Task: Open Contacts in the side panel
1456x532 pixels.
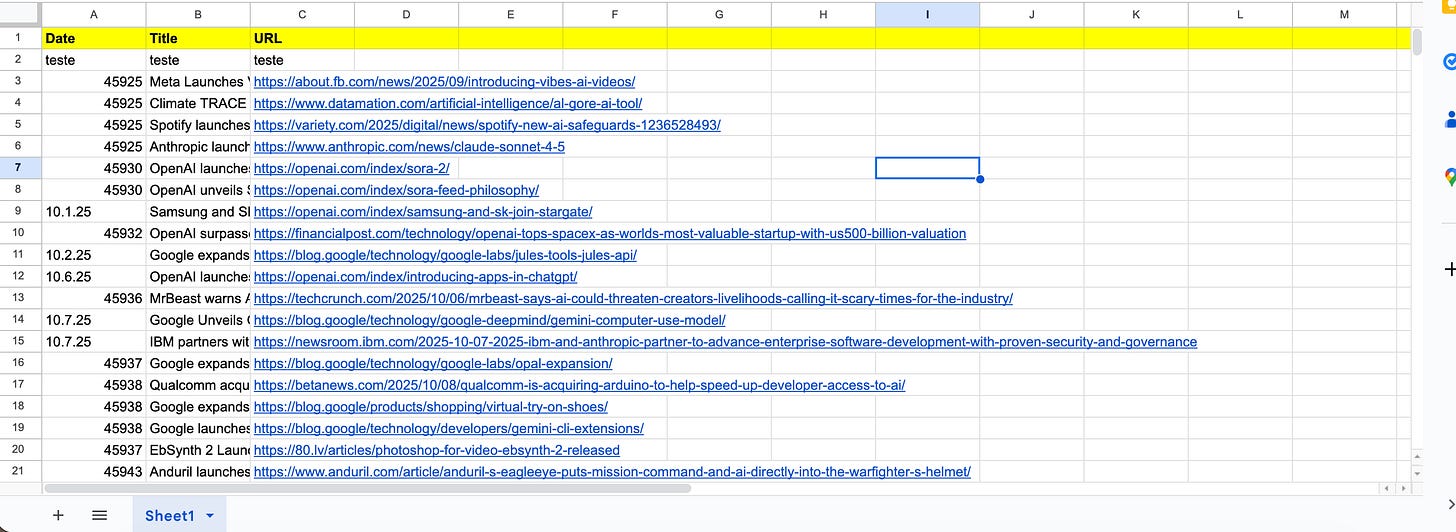Action: click(x=1450, y=120)
